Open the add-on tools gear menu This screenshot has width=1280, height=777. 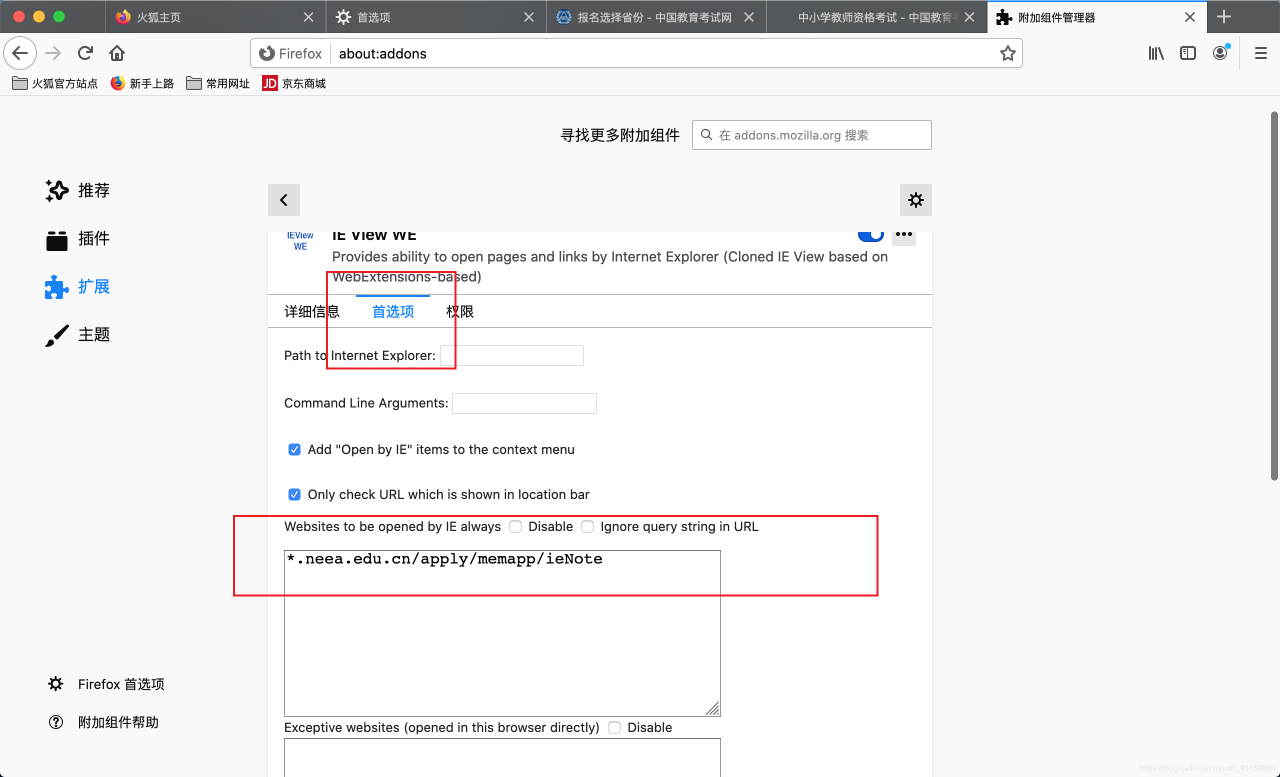[x=916, y=200]
